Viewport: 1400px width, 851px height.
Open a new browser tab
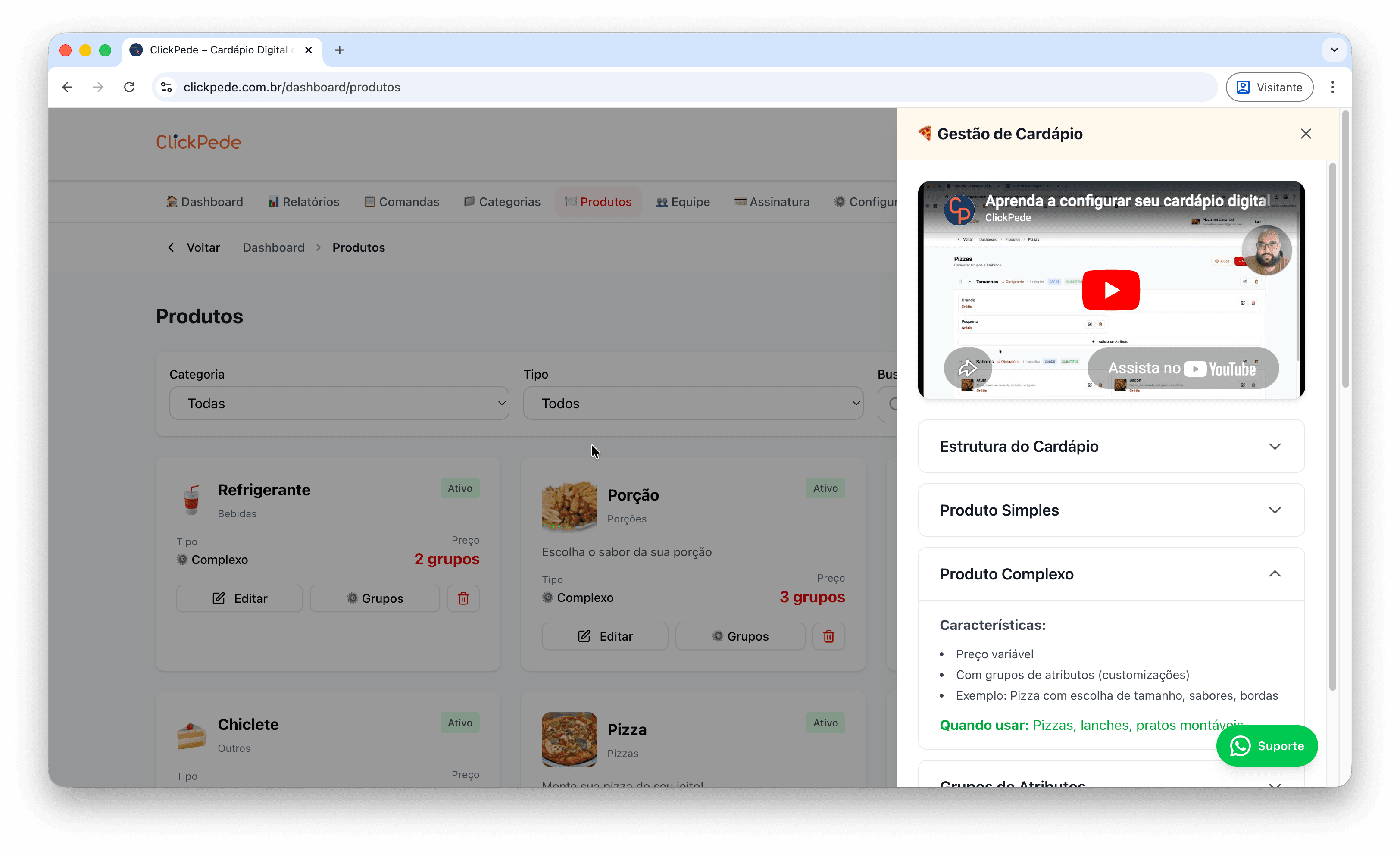tap(340, 50)
